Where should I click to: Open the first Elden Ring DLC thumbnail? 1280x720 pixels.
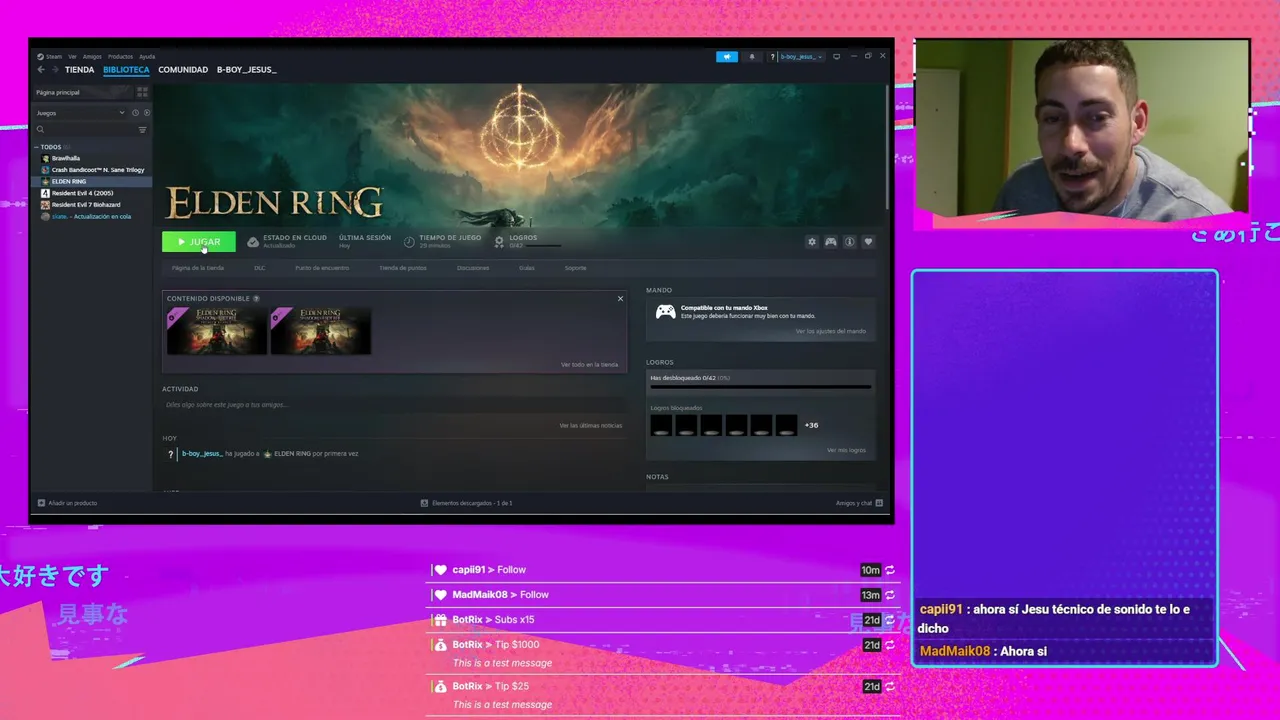point(216,331)
